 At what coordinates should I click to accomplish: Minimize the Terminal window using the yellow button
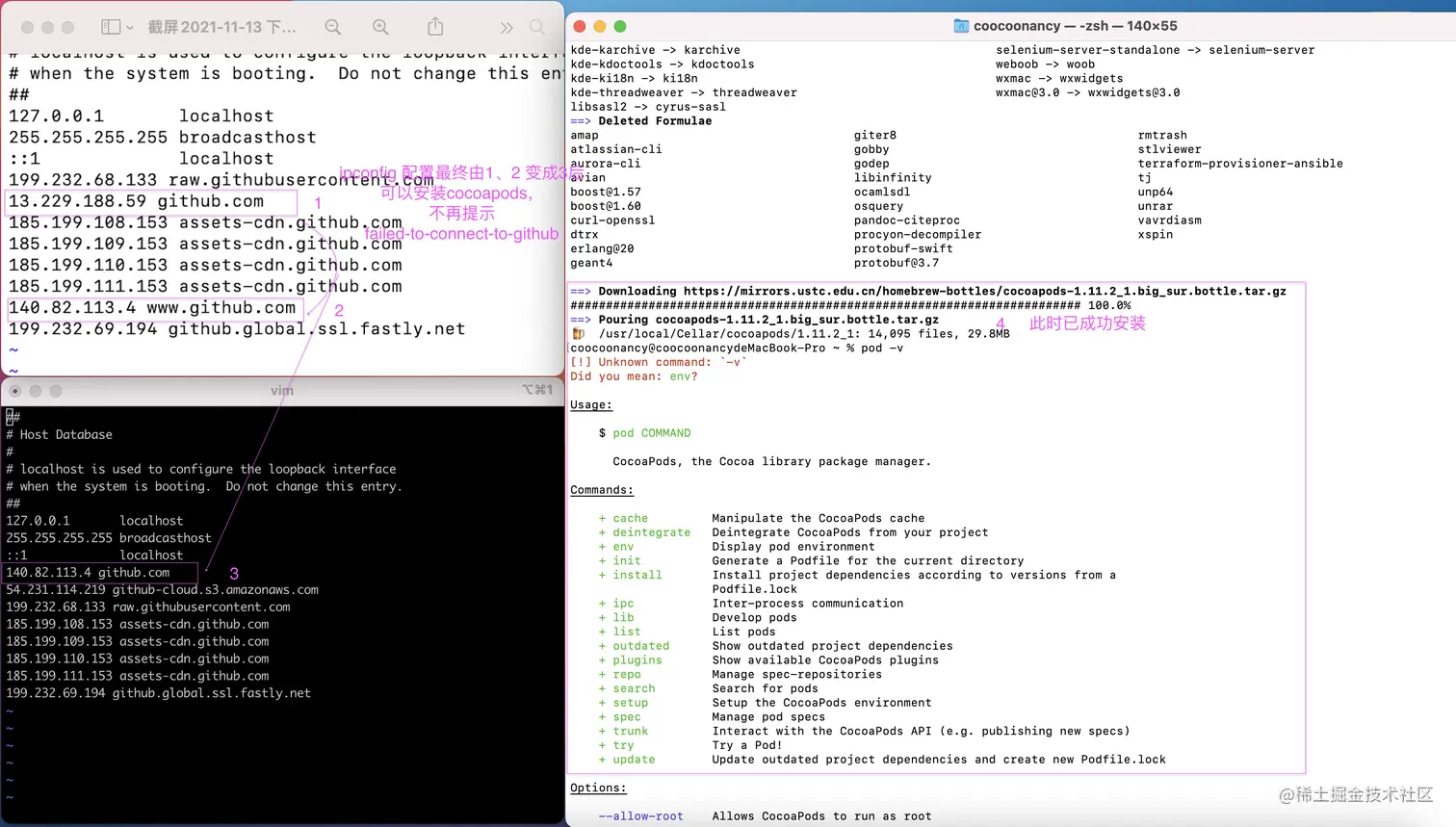(x=600, y=26)
